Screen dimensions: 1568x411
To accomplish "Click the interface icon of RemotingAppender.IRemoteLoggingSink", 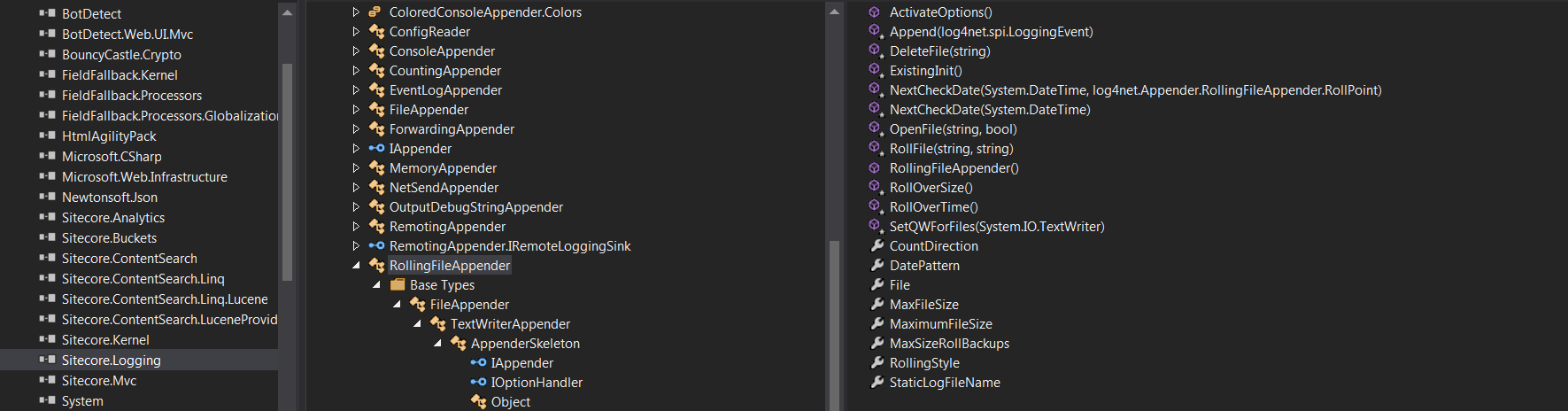I will pyautogui.click(x=376, y=246).
